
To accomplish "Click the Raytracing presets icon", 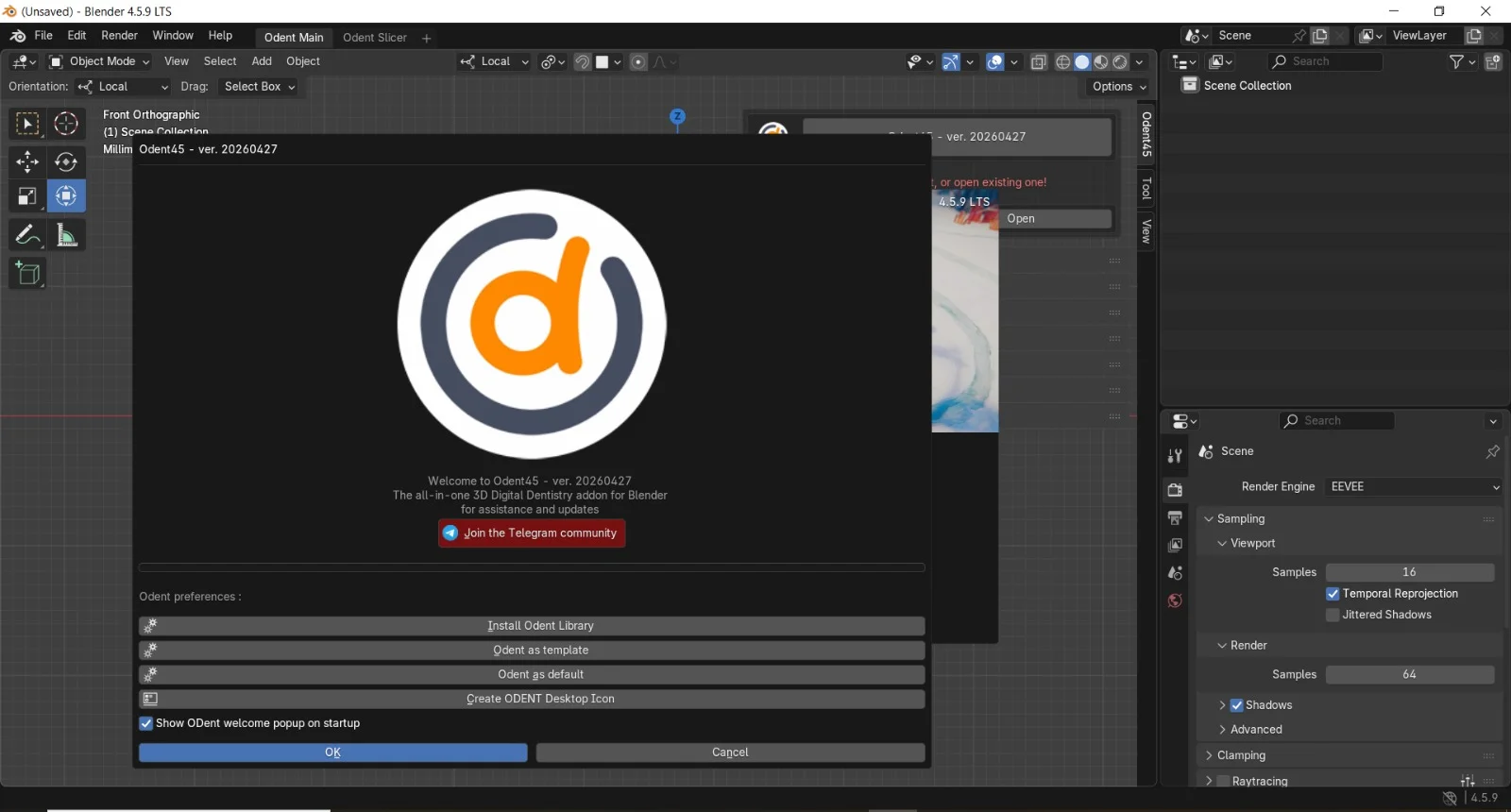I will (1468, 781).
